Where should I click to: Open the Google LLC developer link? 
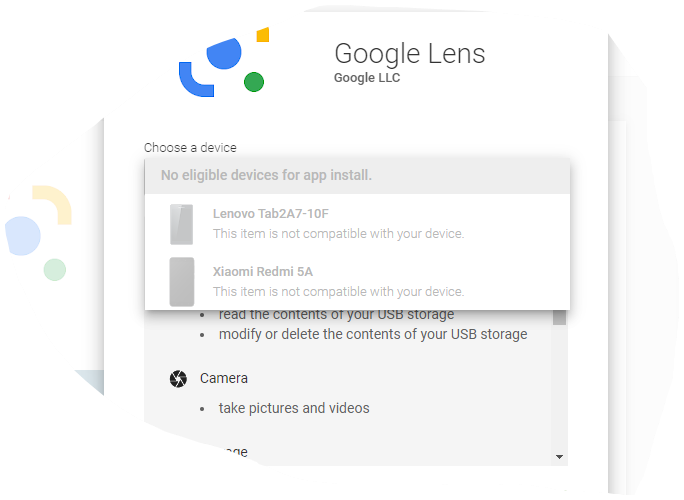(367, 78)
